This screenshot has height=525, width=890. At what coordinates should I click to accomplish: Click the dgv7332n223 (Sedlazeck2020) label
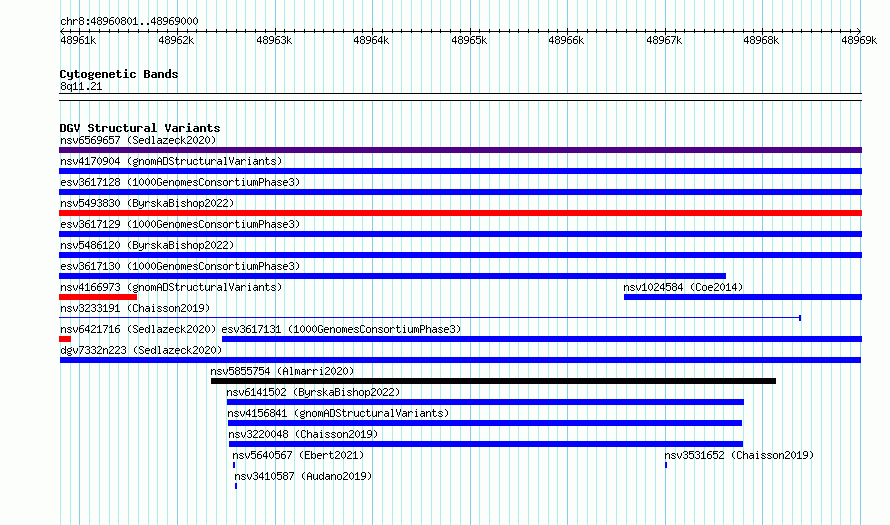coord(141,350)
